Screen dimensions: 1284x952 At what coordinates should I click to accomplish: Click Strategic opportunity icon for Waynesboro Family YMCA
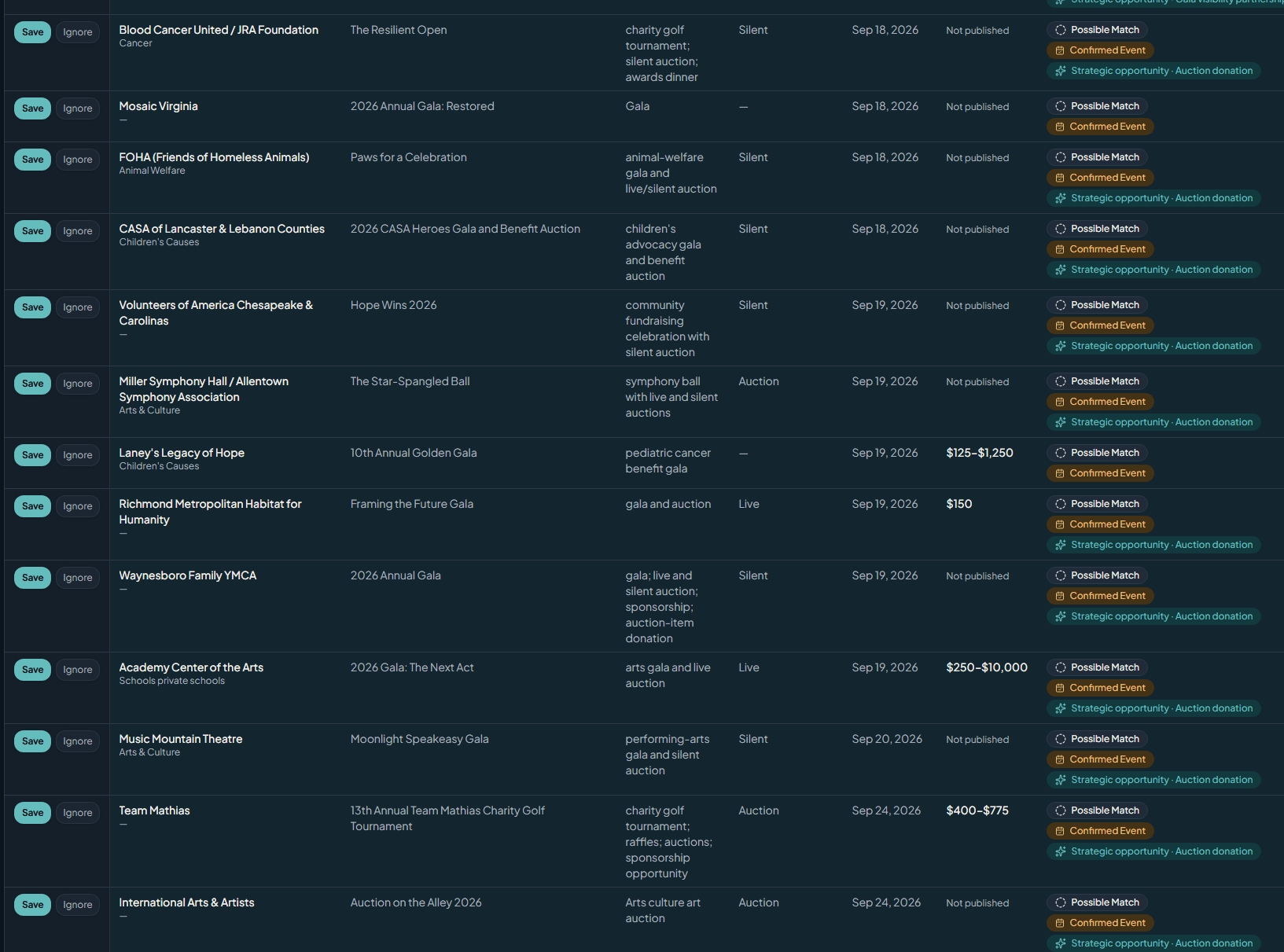click(x=1061, y=616)
